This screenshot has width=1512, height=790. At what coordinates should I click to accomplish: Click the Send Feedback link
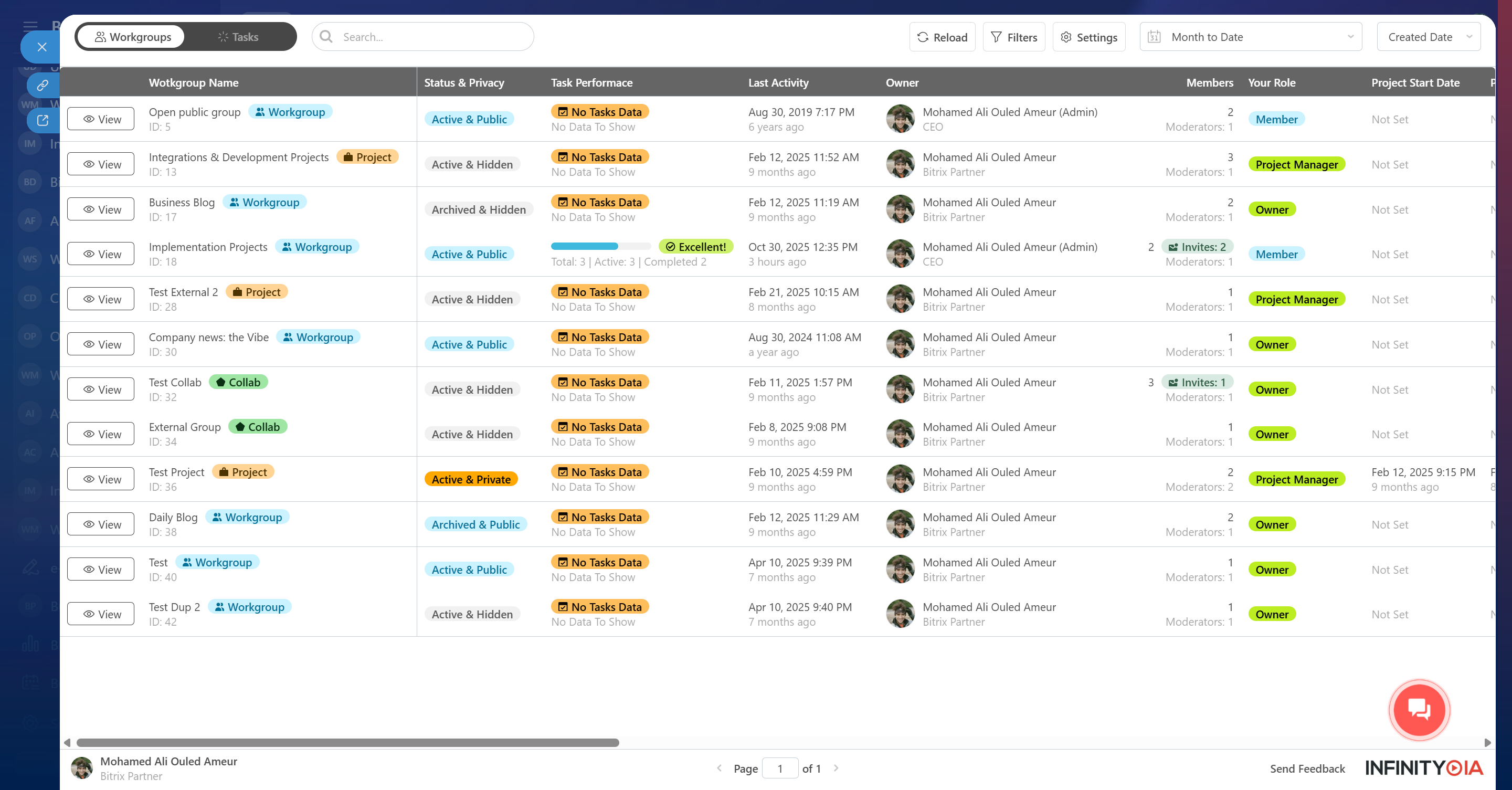tap(1307, 768)
